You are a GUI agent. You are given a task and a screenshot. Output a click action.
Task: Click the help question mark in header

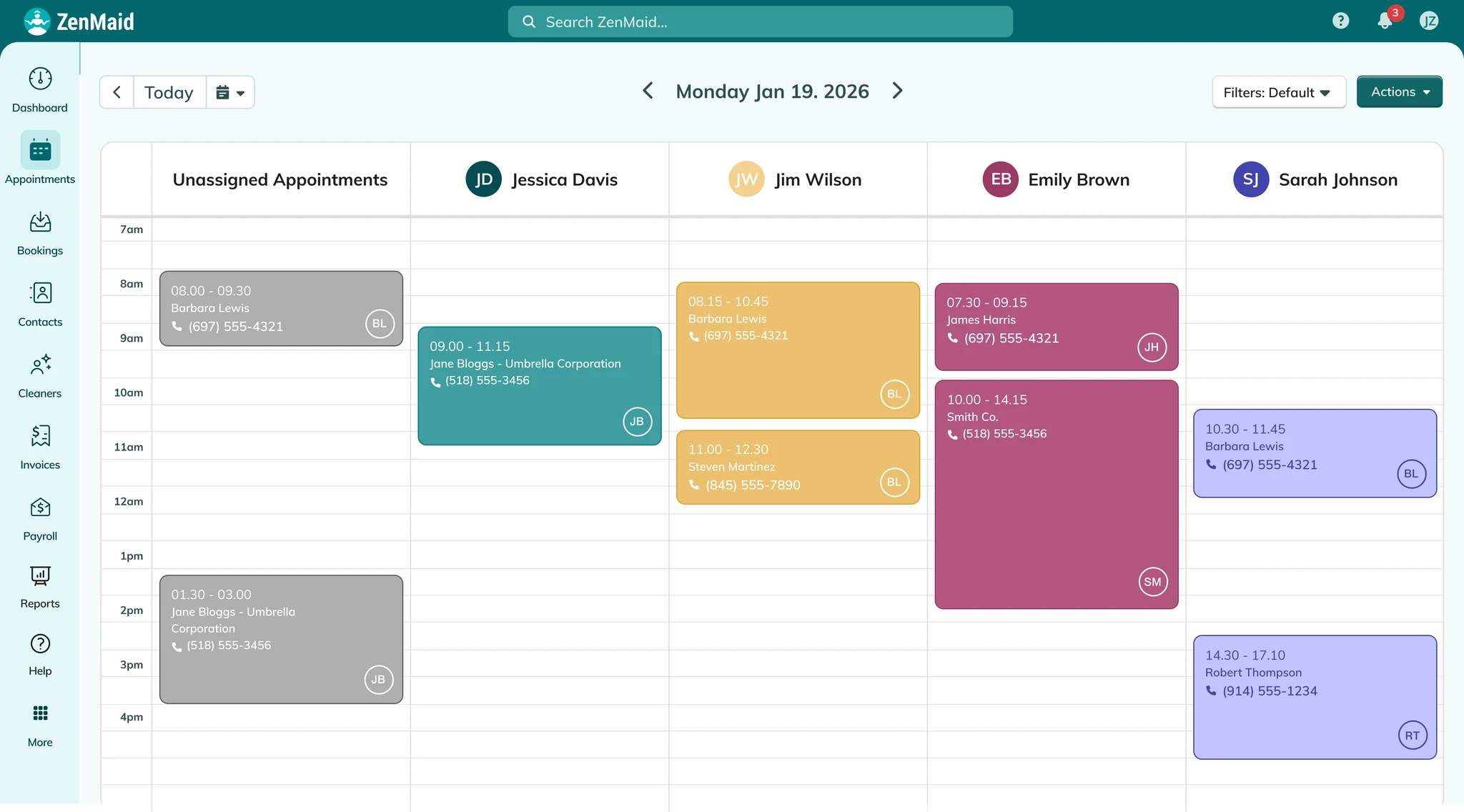point(1341,21)
